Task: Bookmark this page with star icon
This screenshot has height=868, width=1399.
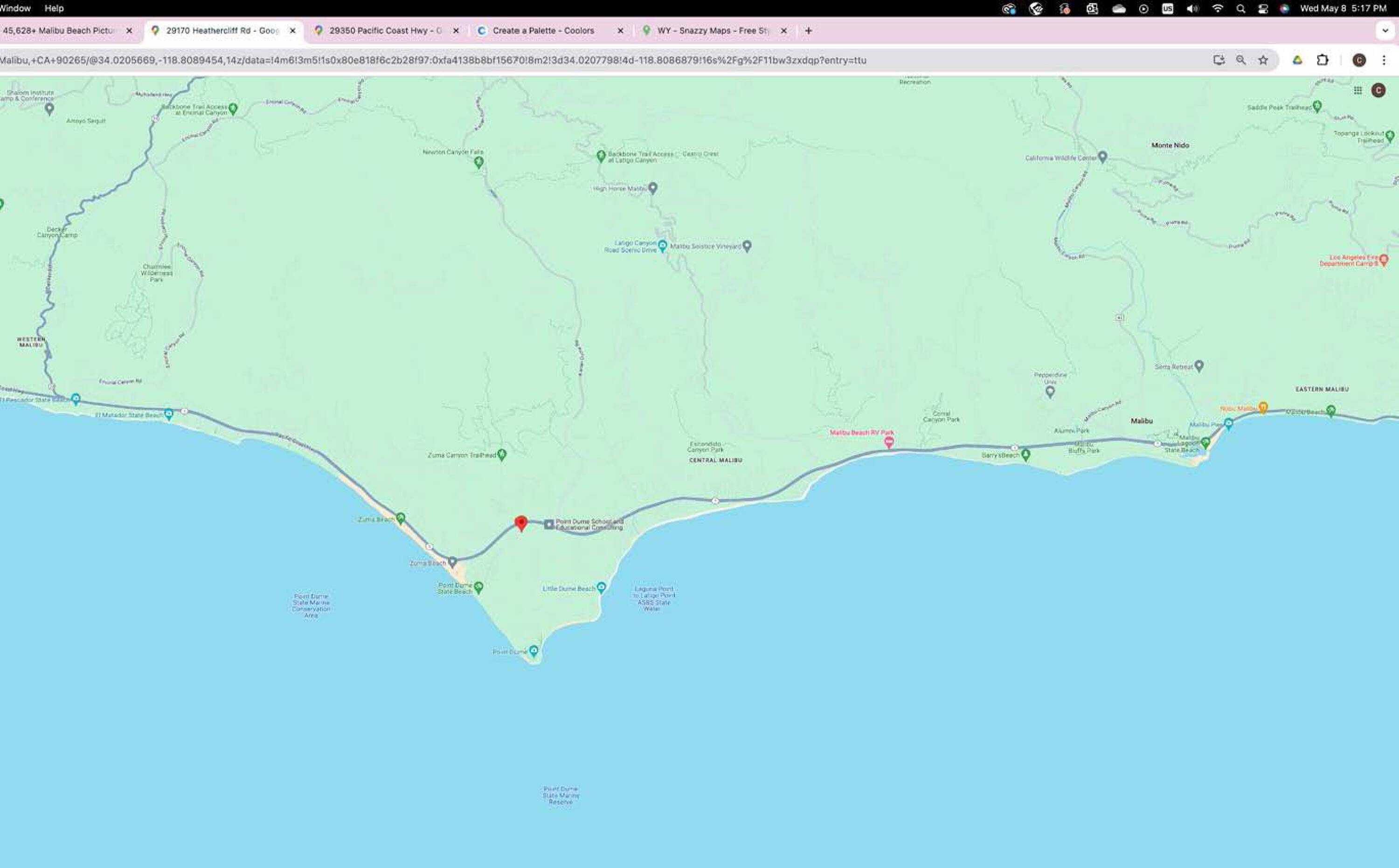Action: click(1263, 60)
